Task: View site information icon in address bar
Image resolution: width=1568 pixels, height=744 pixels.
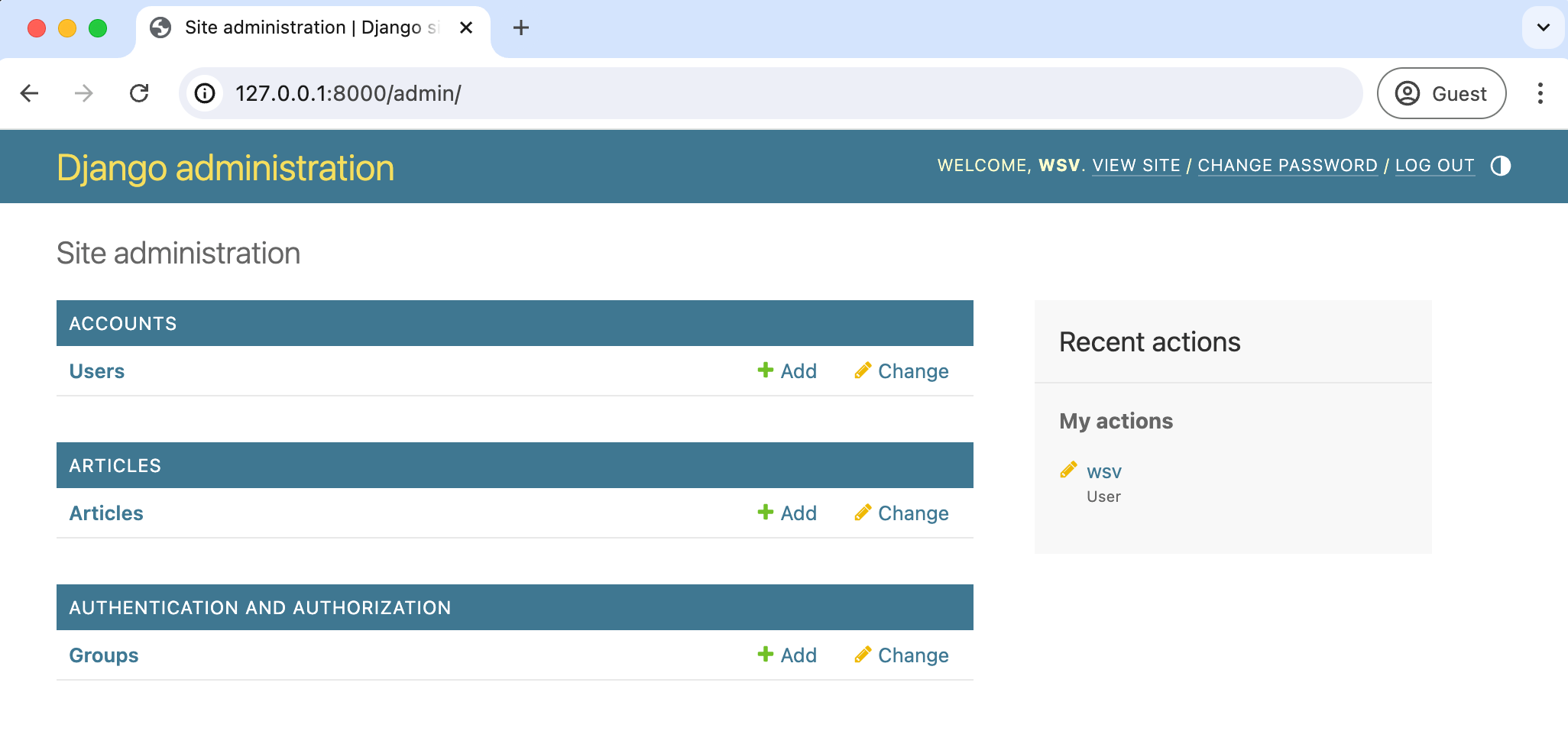Action: click(x=205, y=93)
